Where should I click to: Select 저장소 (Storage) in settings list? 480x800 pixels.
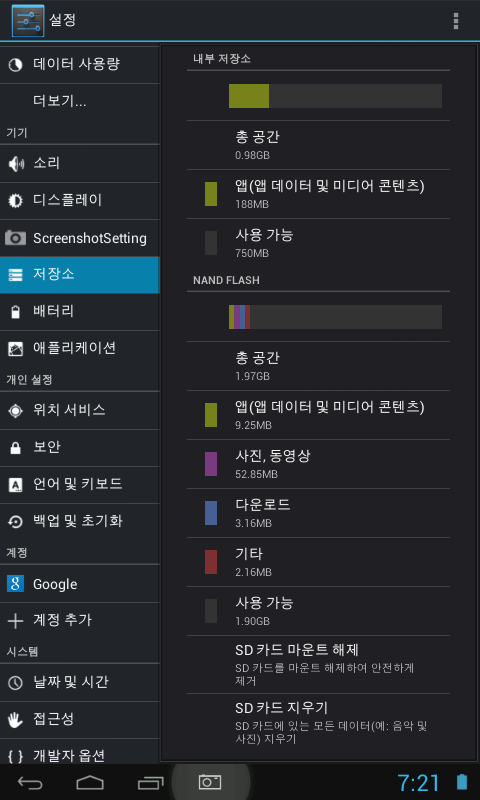tap(80, 274)
